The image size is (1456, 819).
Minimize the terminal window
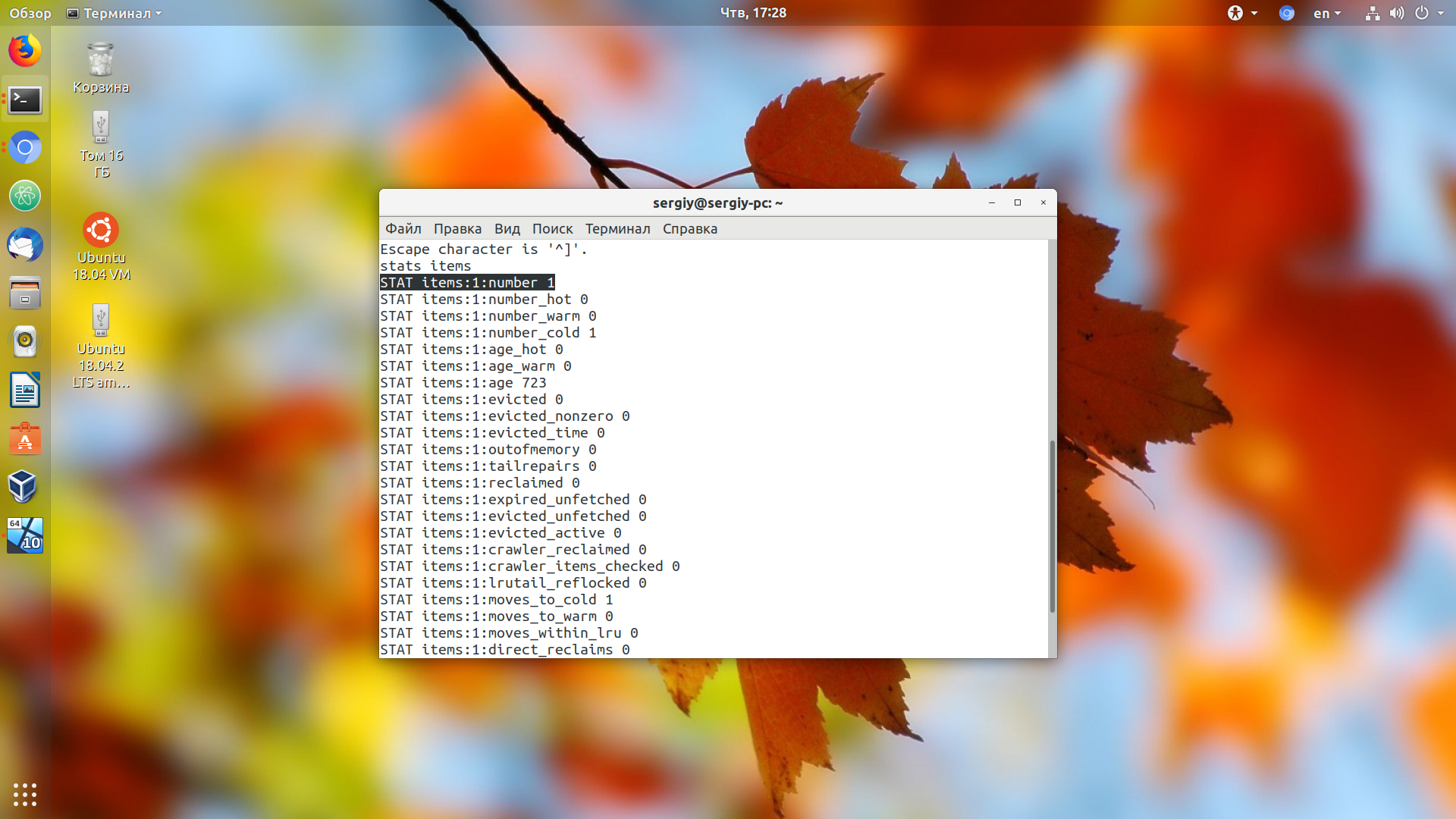(991, 202)
